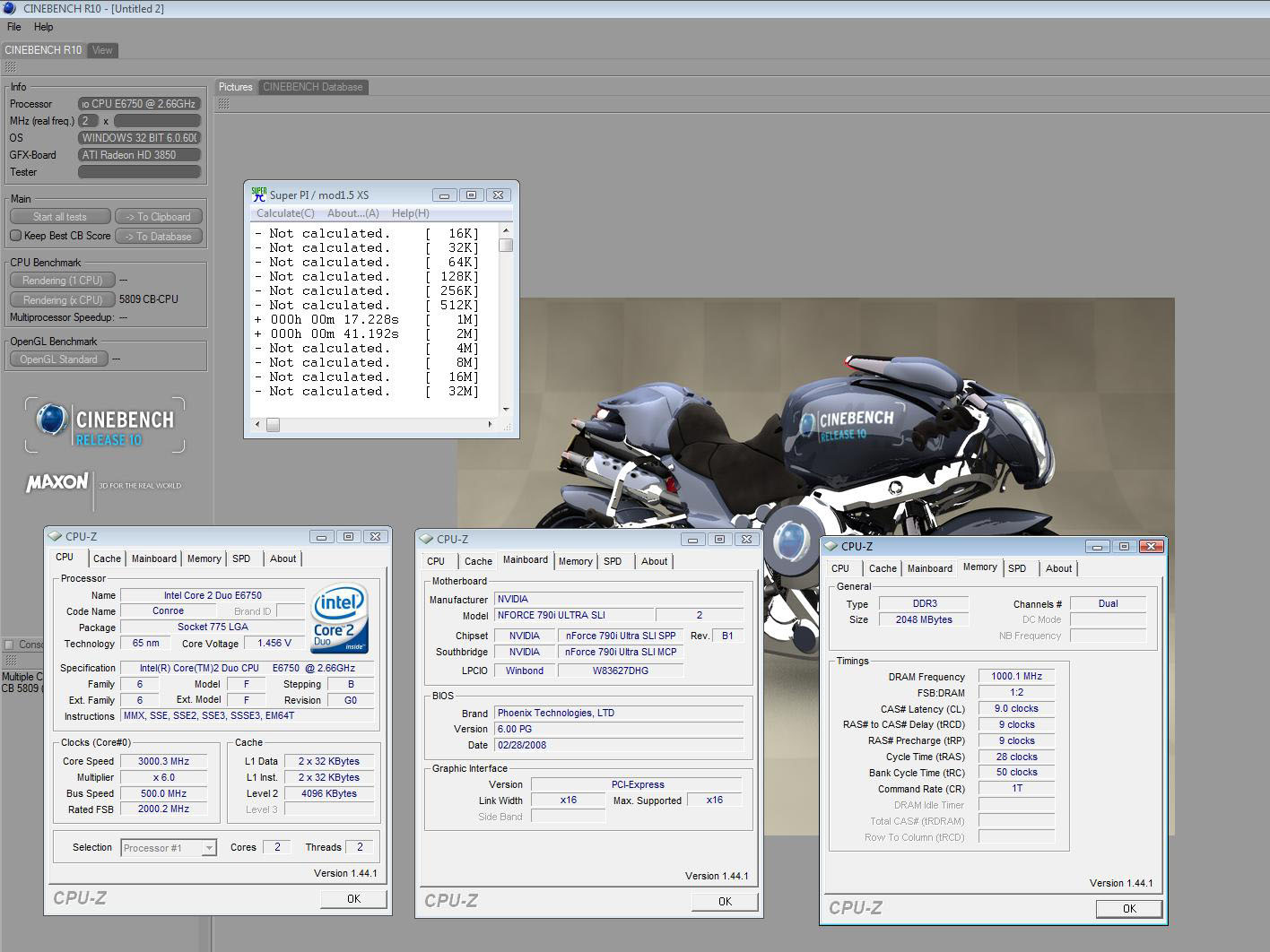Open Calculate(C) menu in Super PI
The width and height of the screenshot is (1270, 952).
click(285, 213)
